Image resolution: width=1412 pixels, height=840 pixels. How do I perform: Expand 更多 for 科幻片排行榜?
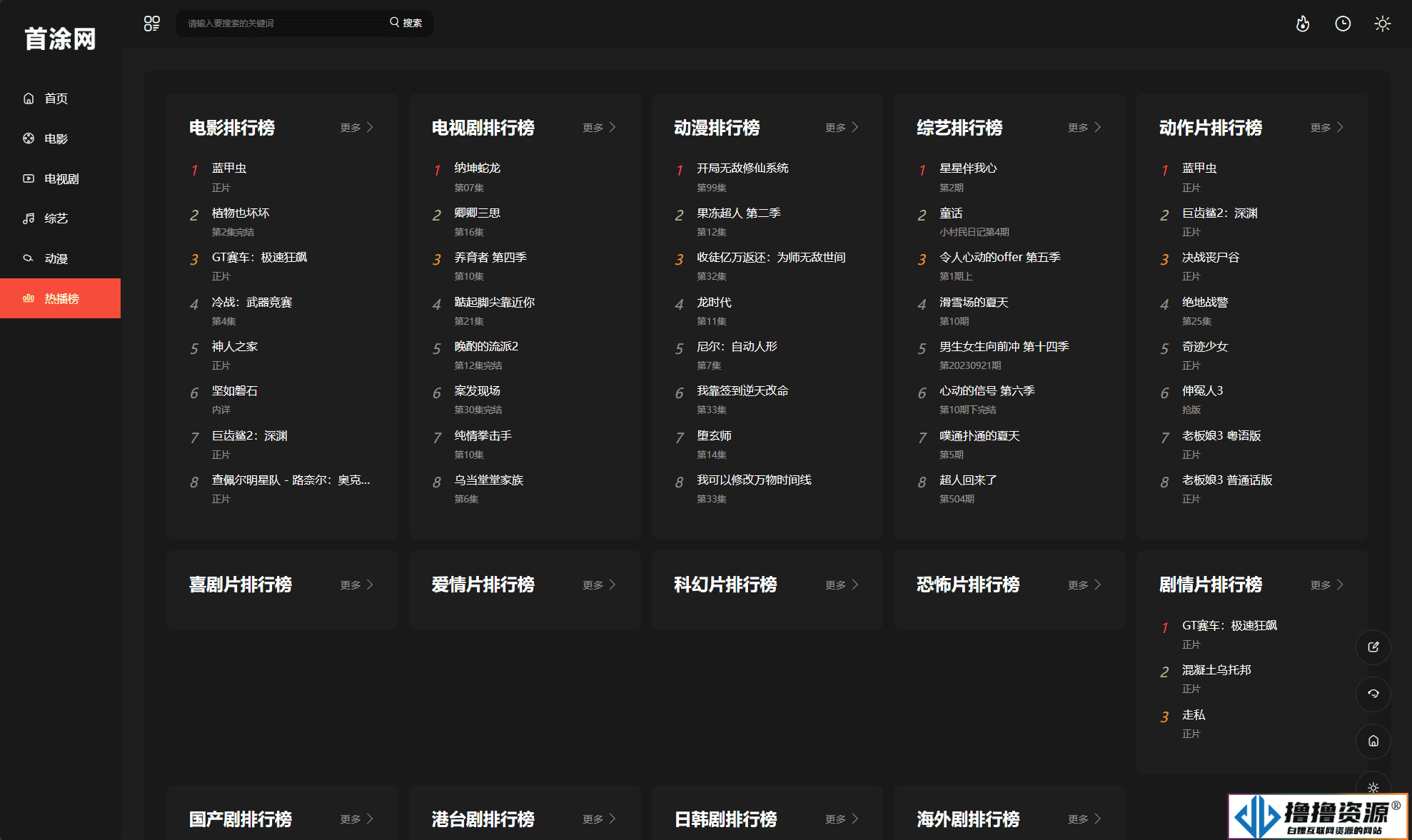tap(842, 585)
